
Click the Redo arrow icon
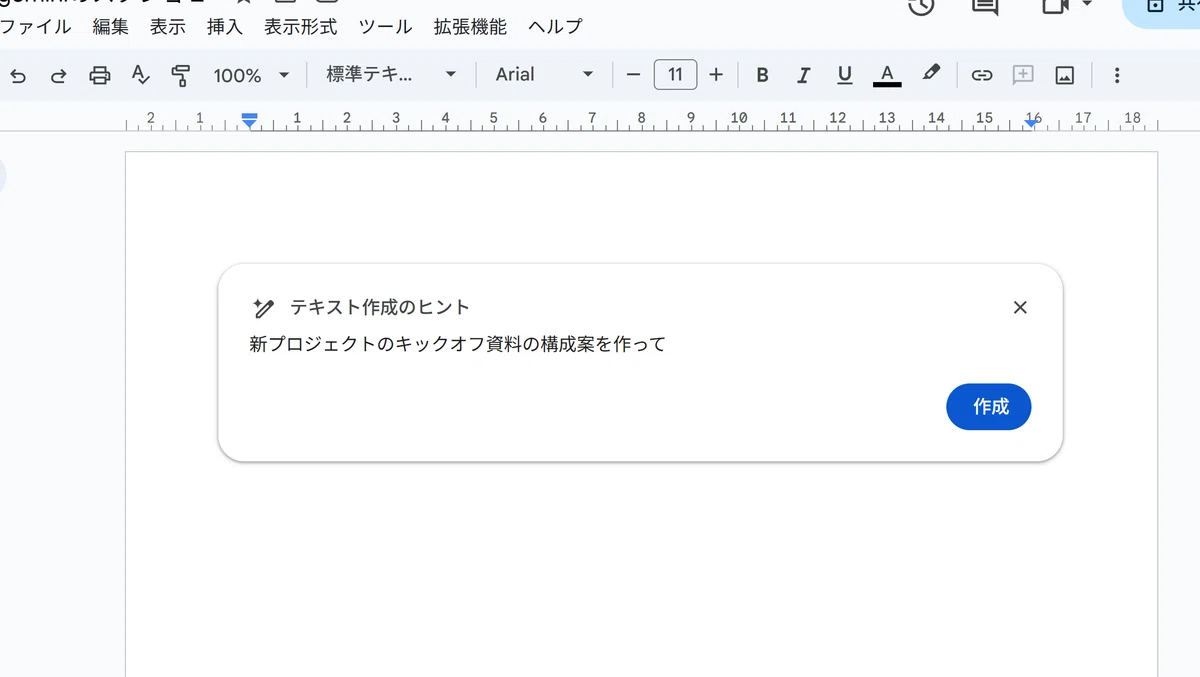coord(58,75)
